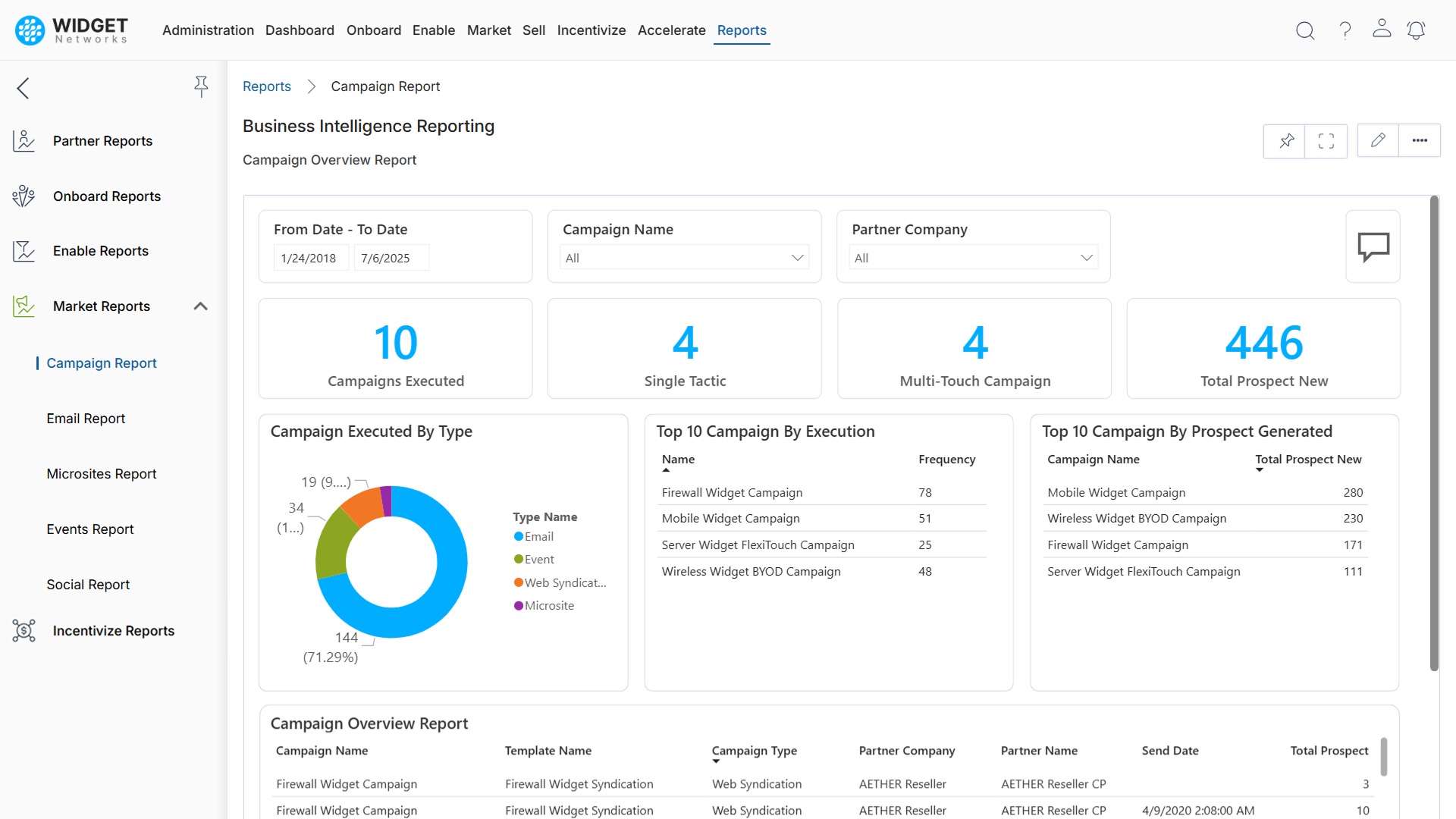Open the user profile icon
The image size is (1456, 819).
click(1381, 29)
